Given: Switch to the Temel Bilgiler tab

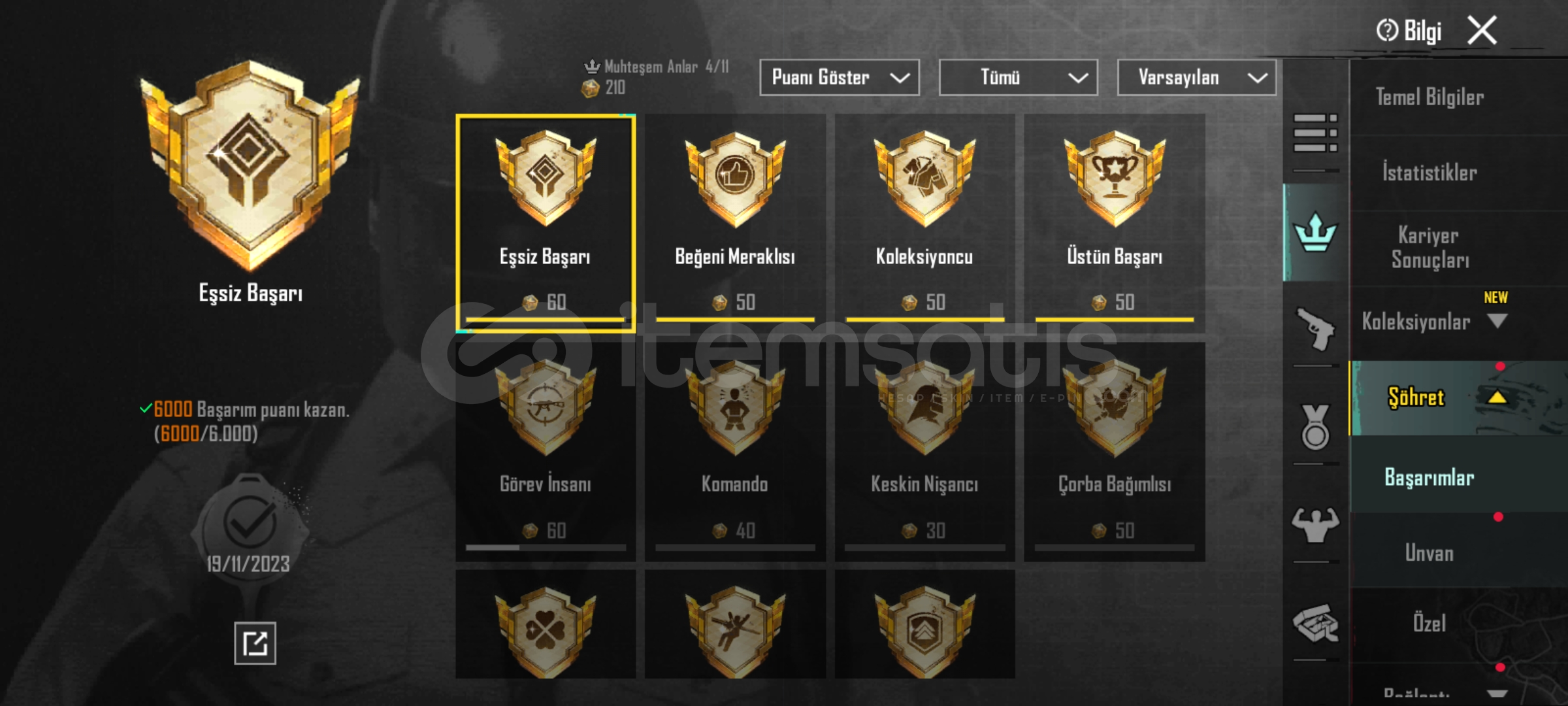Looking at the screenshot, I should pyautogui.click(x=1429, y=97).
